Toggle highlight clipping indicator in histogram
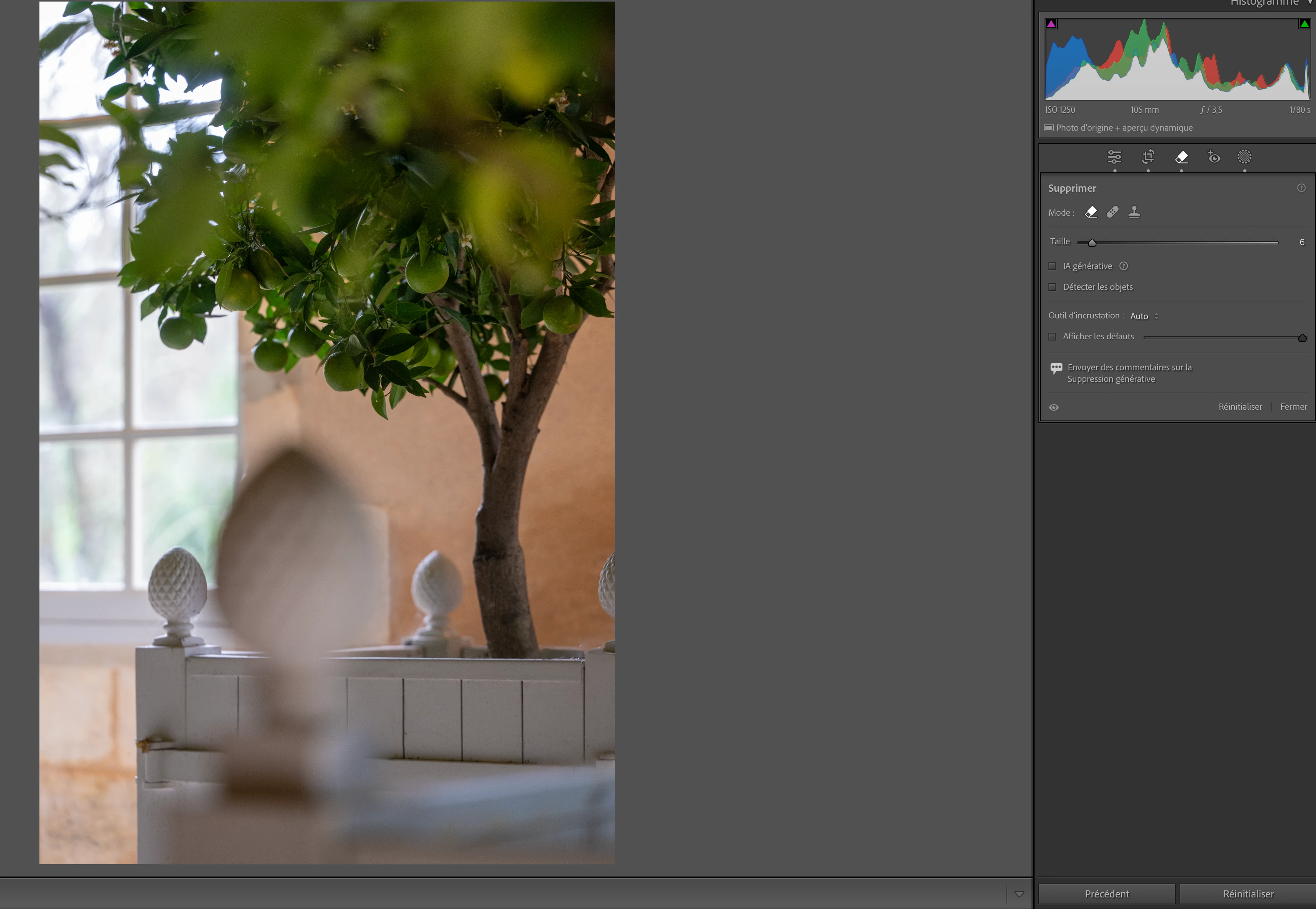 point(1304,24)
